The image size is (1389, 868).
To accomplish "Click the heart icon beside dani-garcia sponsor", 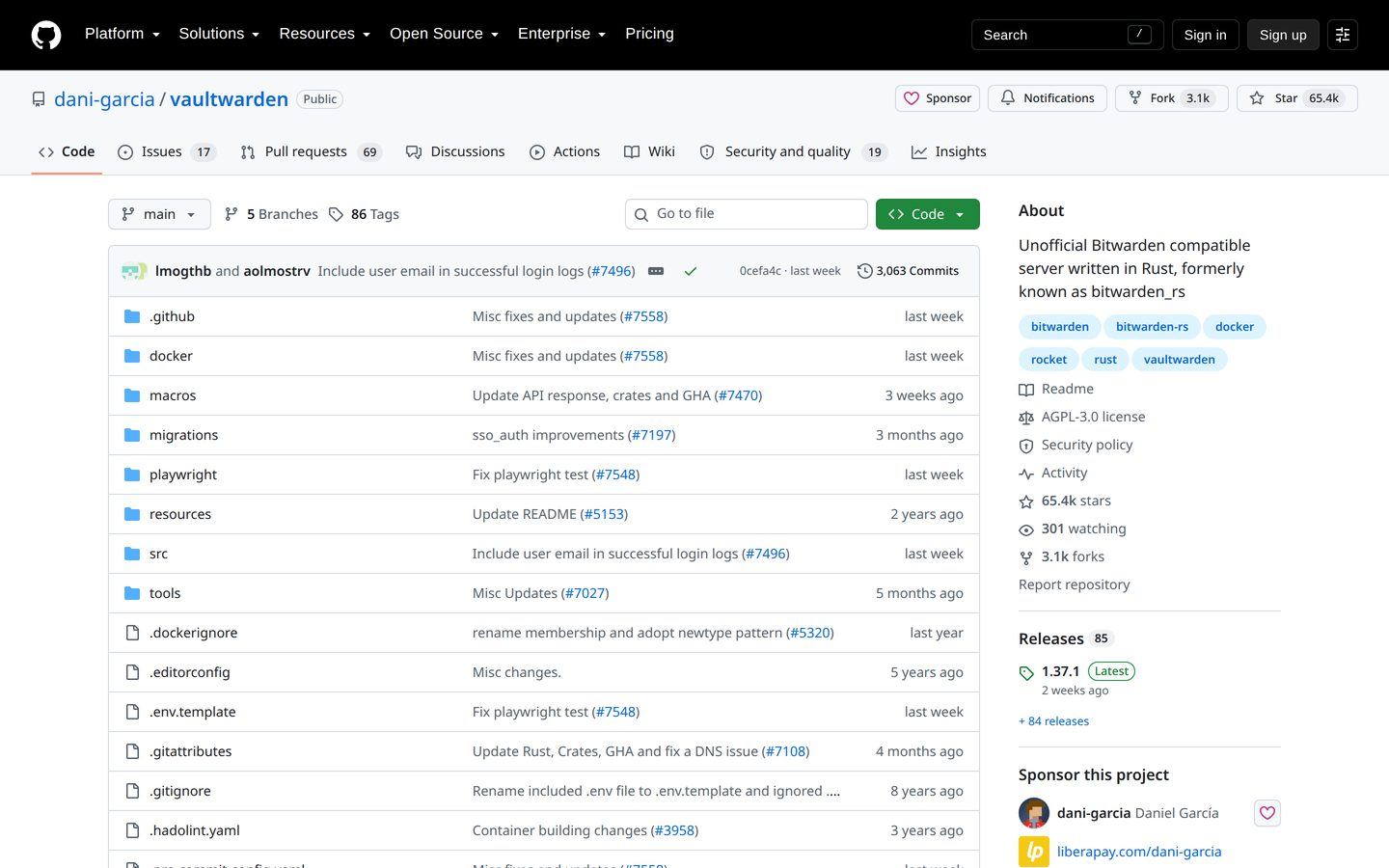I will pos(1267,813).
